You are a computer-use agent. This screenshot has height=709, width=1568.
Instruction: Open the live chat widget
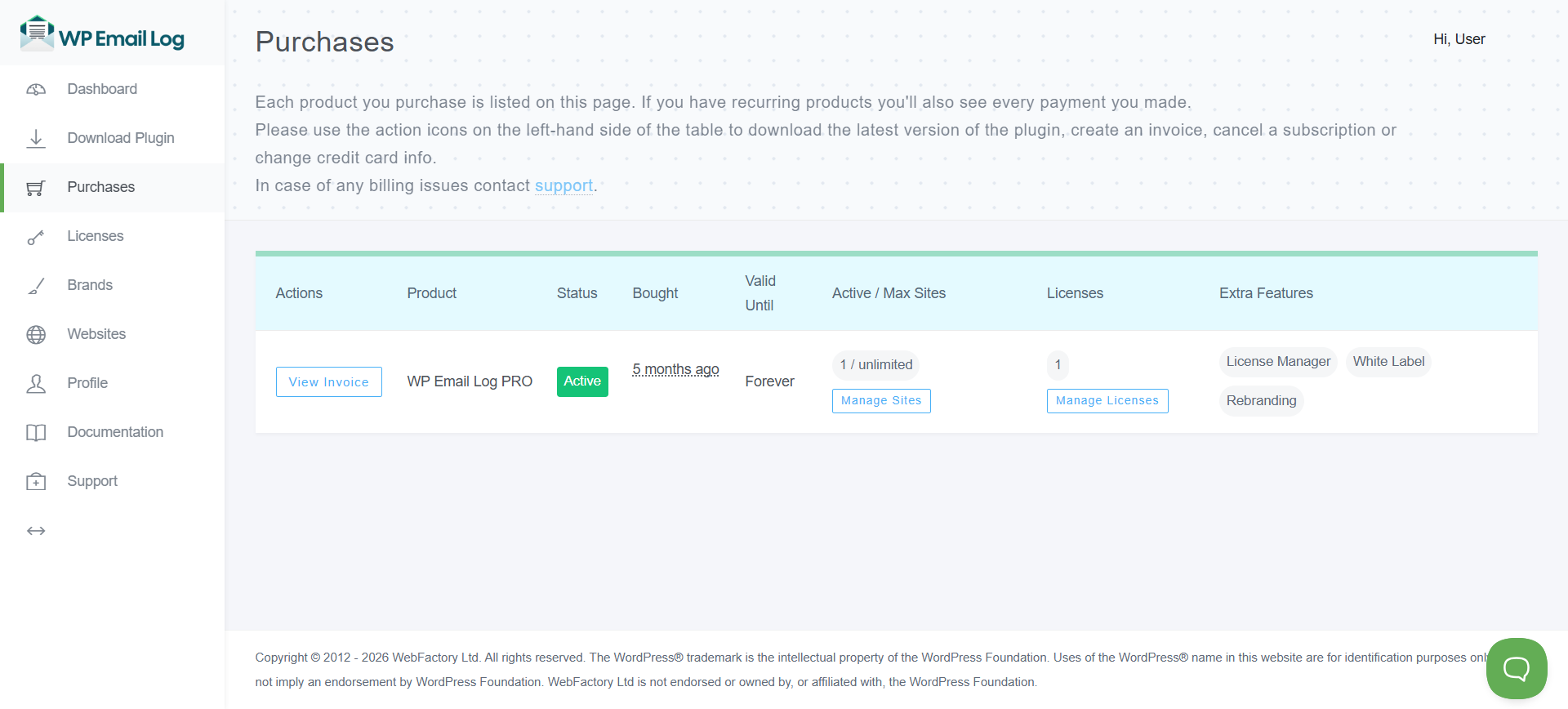1517,669
